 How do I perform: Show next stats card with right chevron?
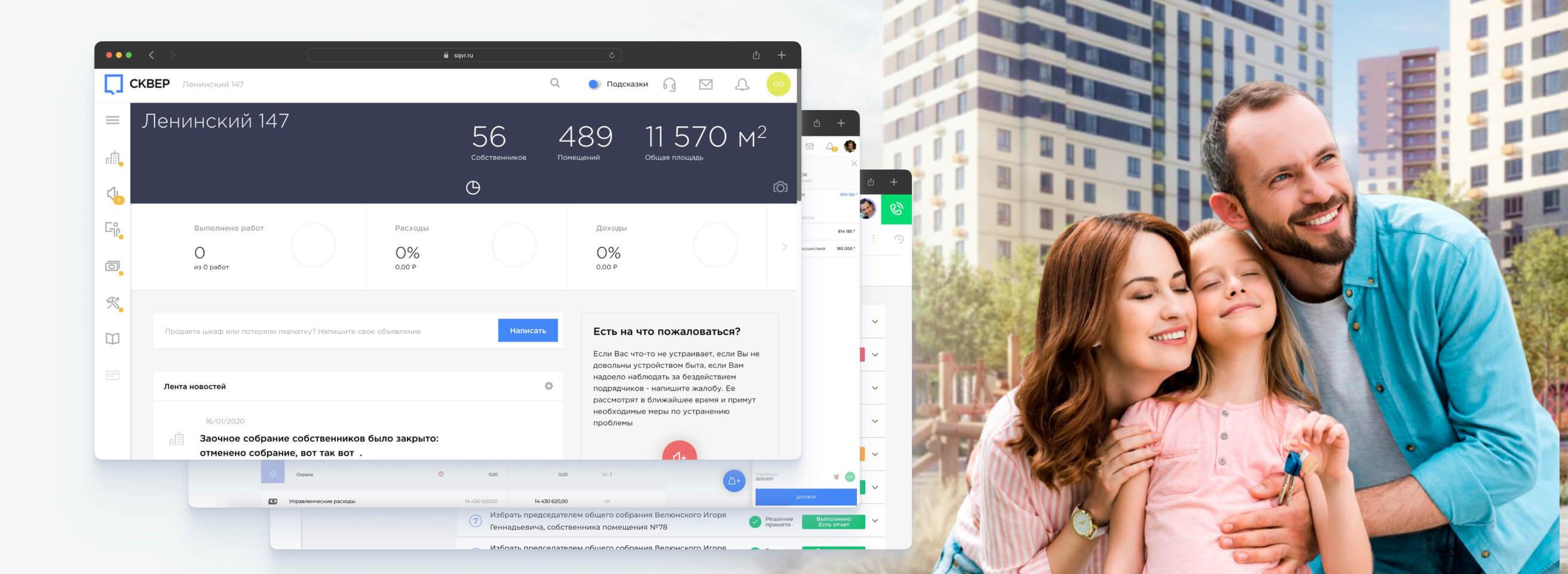pos(785,247)
